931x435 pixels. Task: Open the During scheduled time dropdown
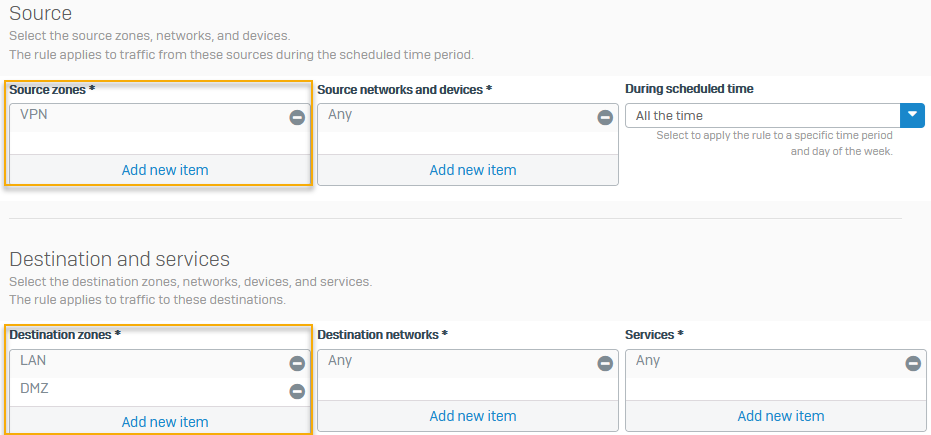tap(763, 116)
